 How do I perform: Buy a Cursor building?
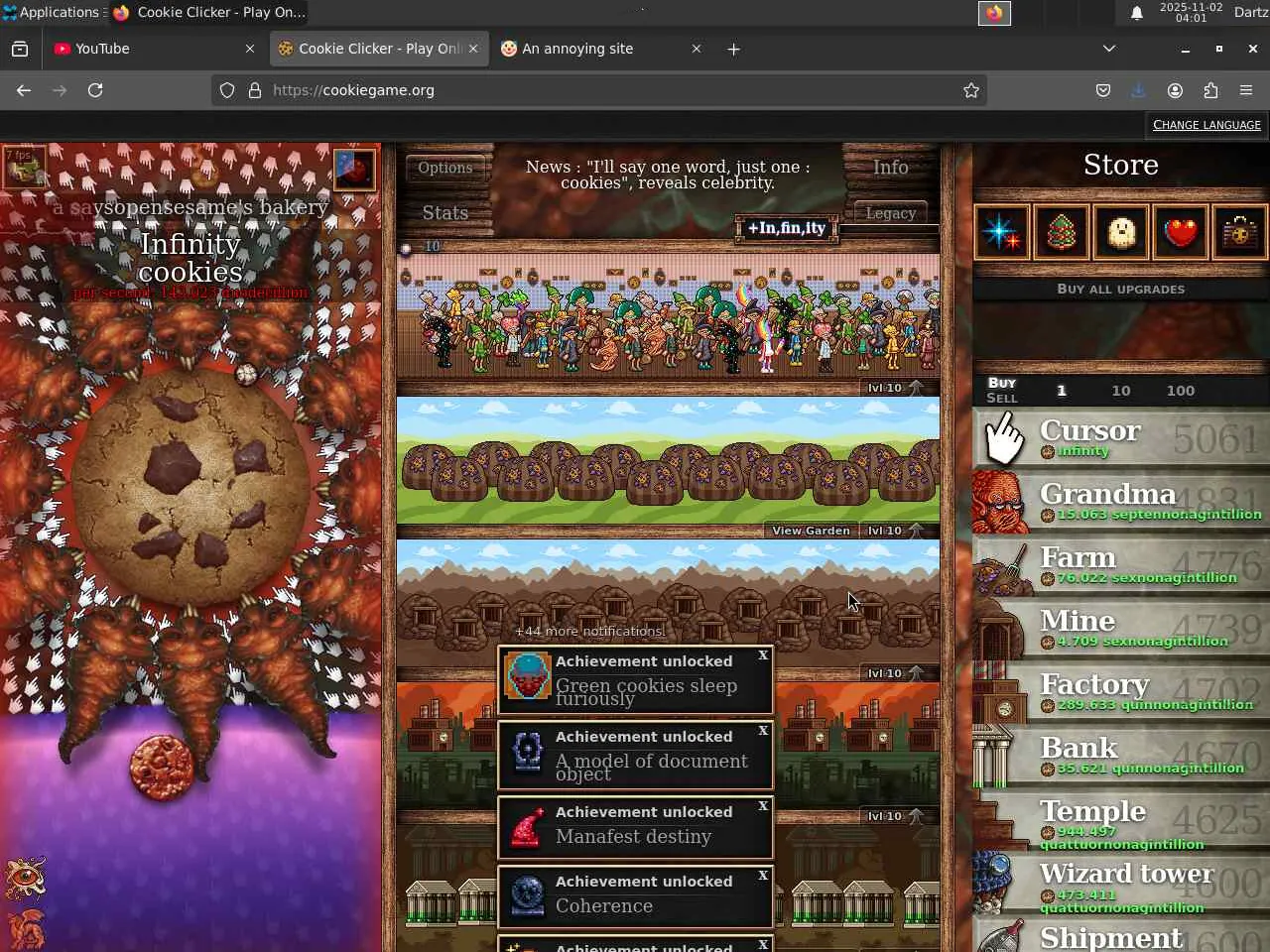pos(1121,438)
